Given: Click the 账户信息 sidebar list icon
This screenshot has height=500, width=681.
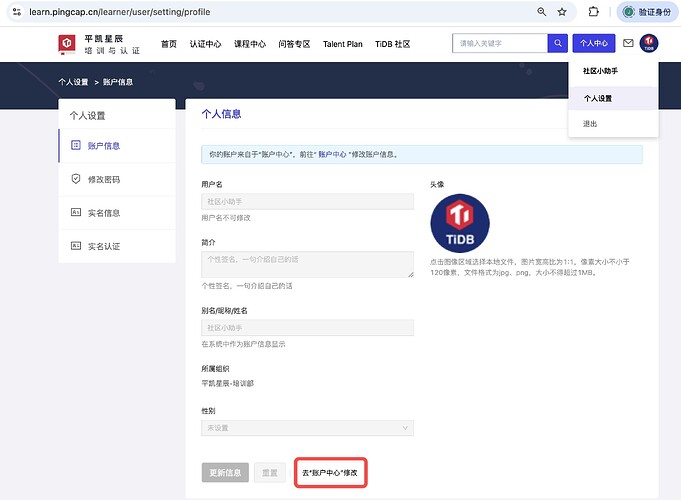Looking at the screenshot, I should tap(76, 145).
